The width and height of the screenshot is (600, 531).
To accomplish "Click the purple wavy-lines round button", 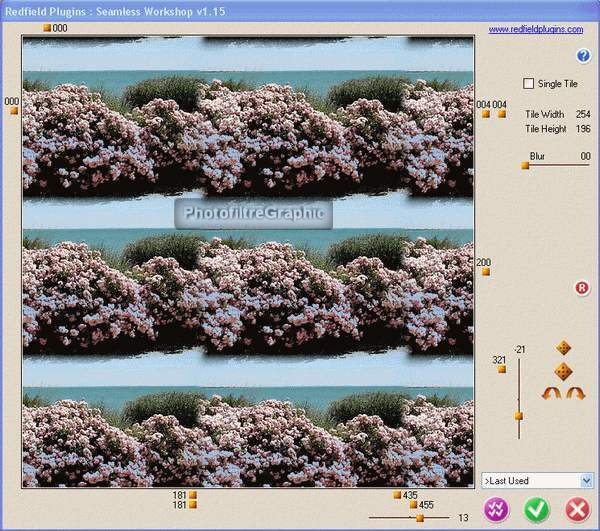I will [x=492, y=509].
